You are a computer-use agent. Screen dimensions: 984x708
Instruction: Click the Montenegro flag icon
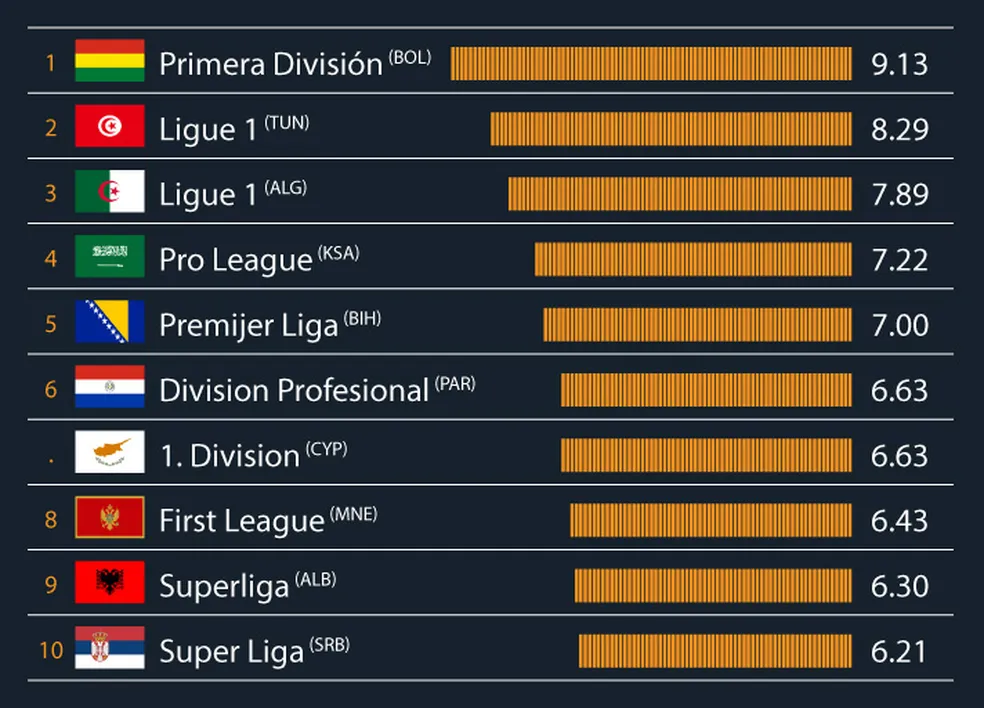pyautogui.click(x=110, y=518)
